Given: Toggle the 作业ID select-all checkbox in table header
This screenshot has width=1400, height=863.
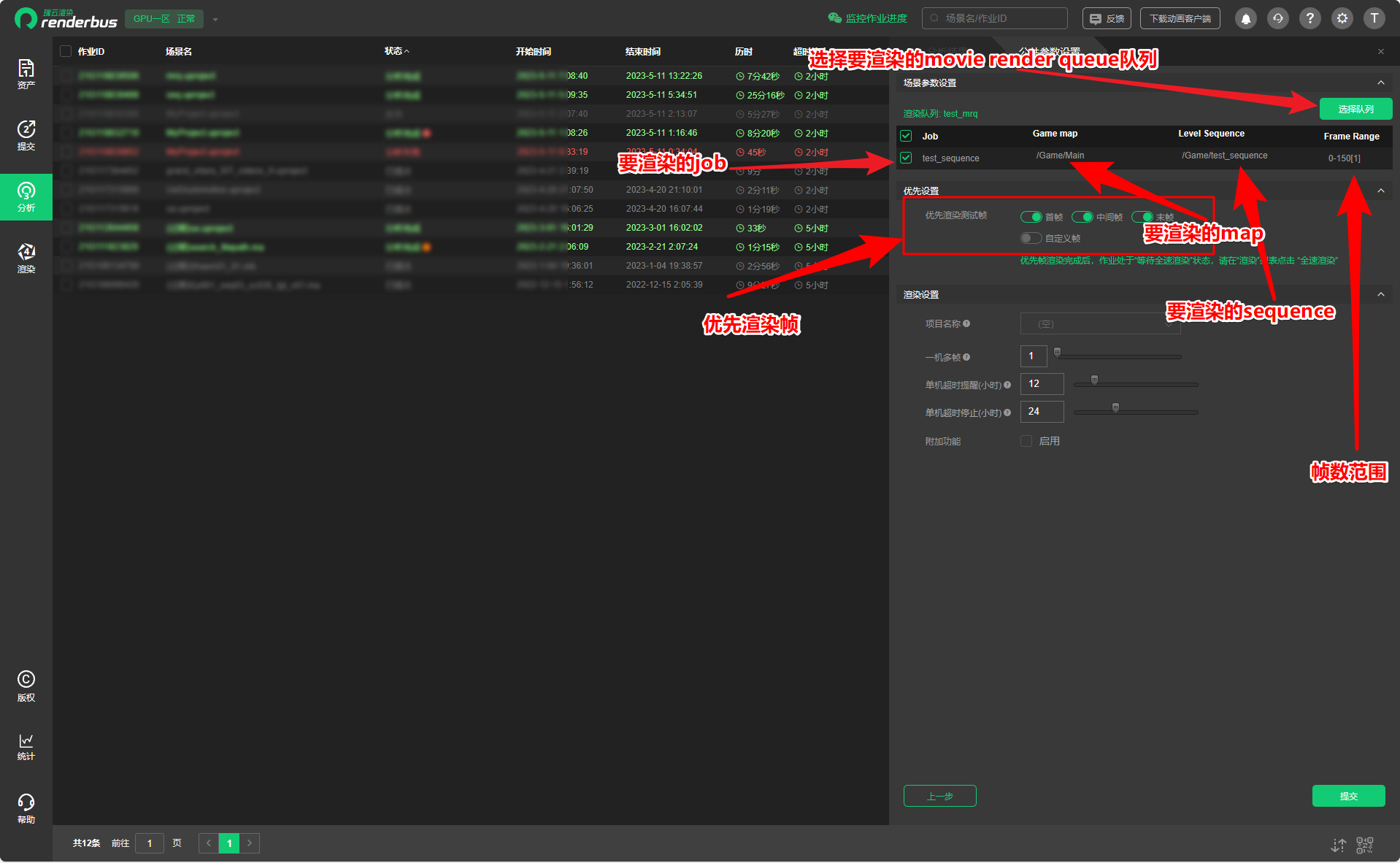Looking at the screenshot, I should click(66, 51).
